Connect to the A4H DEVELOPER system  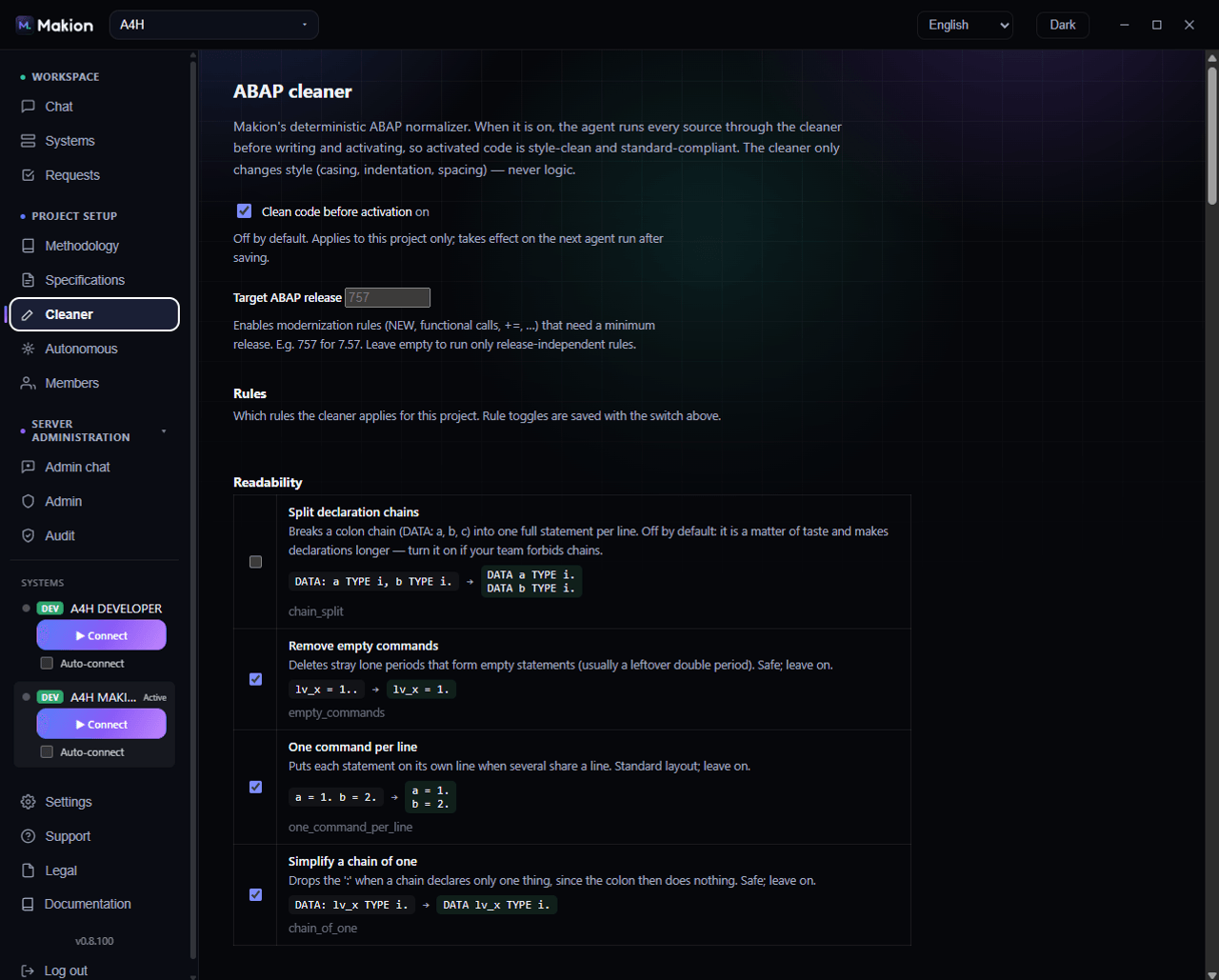click(x=101, y=635)
